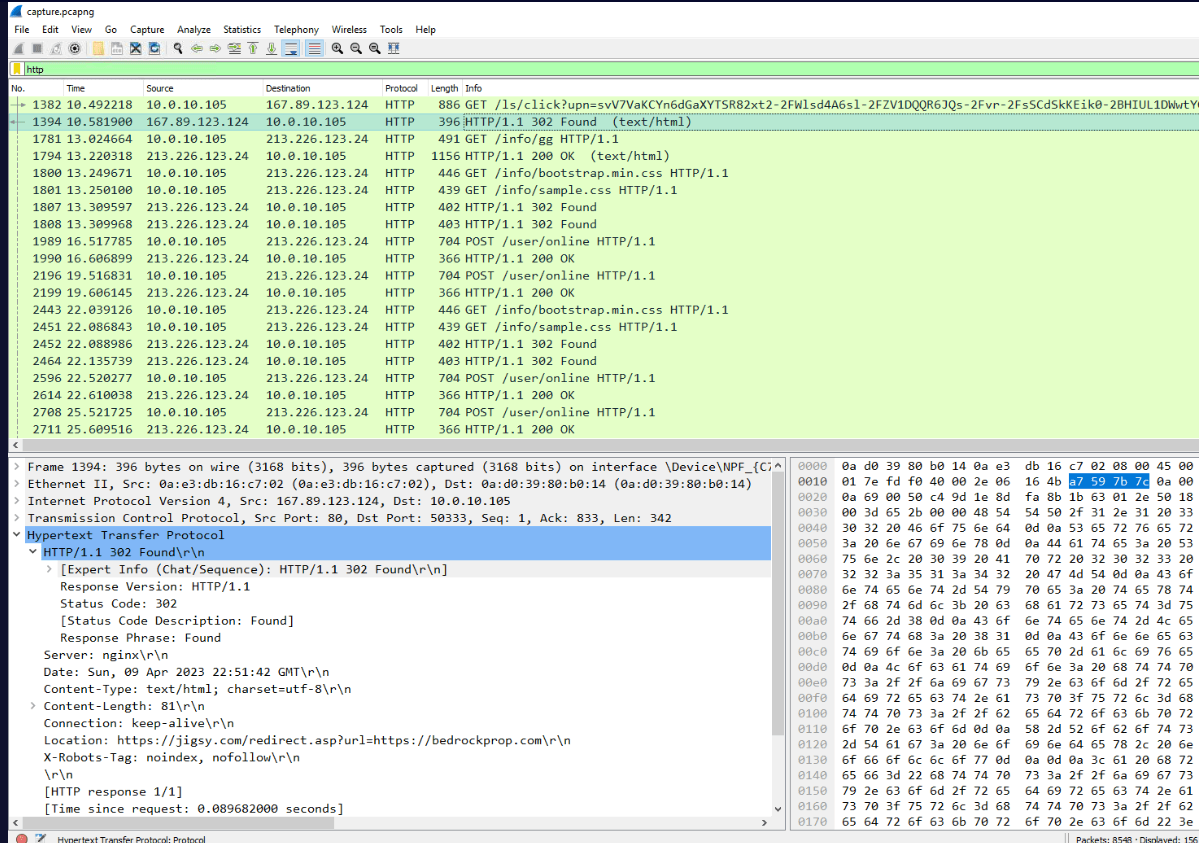Expand the Expert Info (Chat/Sequence) item
This screenshot has width=1199, height=843.
pos(49,569)
